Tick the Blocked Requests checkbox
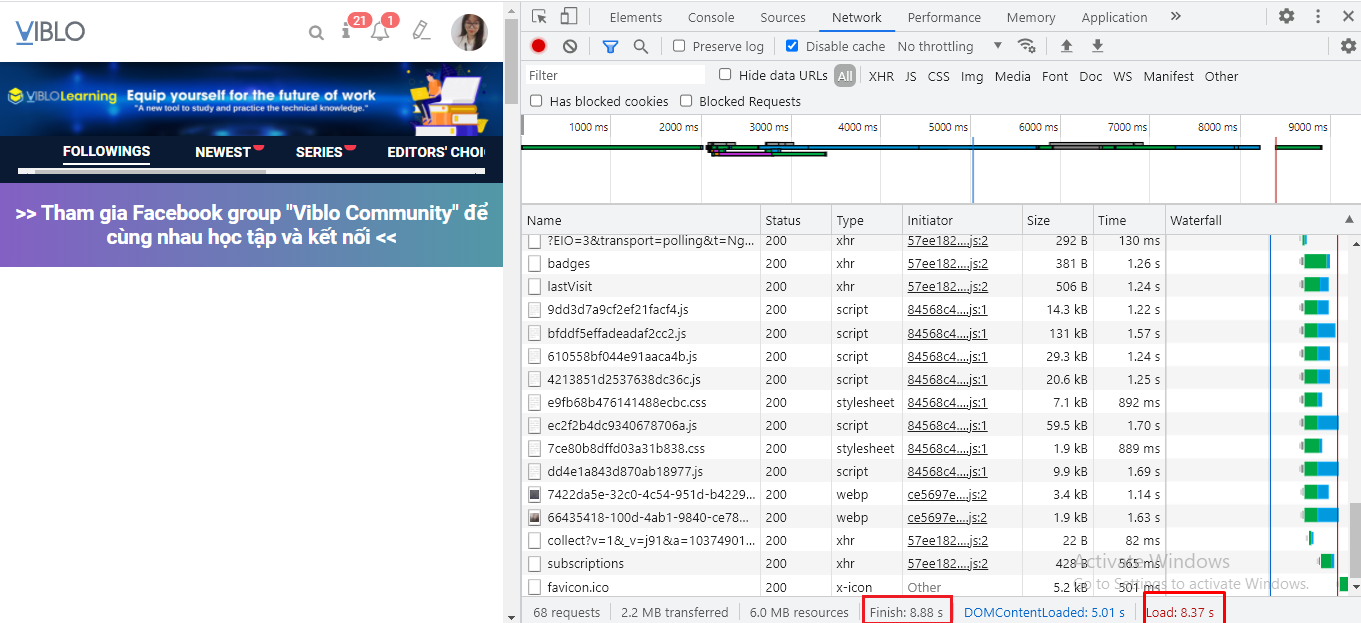This screenshot has height=623, width=1361. pyautogui.click(x=686, y=101)
